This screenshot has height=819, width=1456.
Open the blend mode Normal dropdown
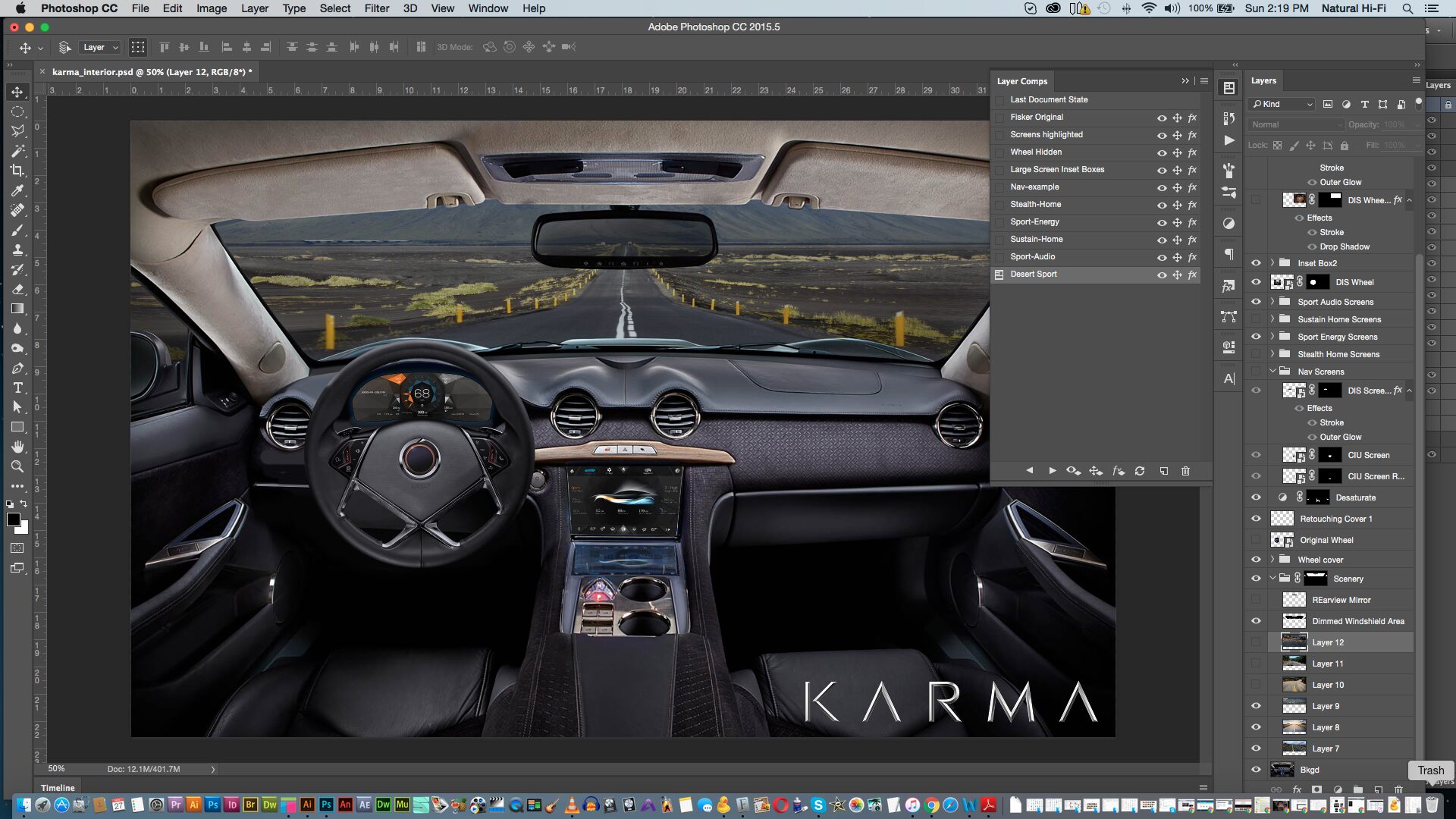pyautogui.click(x=1296, y=124)
